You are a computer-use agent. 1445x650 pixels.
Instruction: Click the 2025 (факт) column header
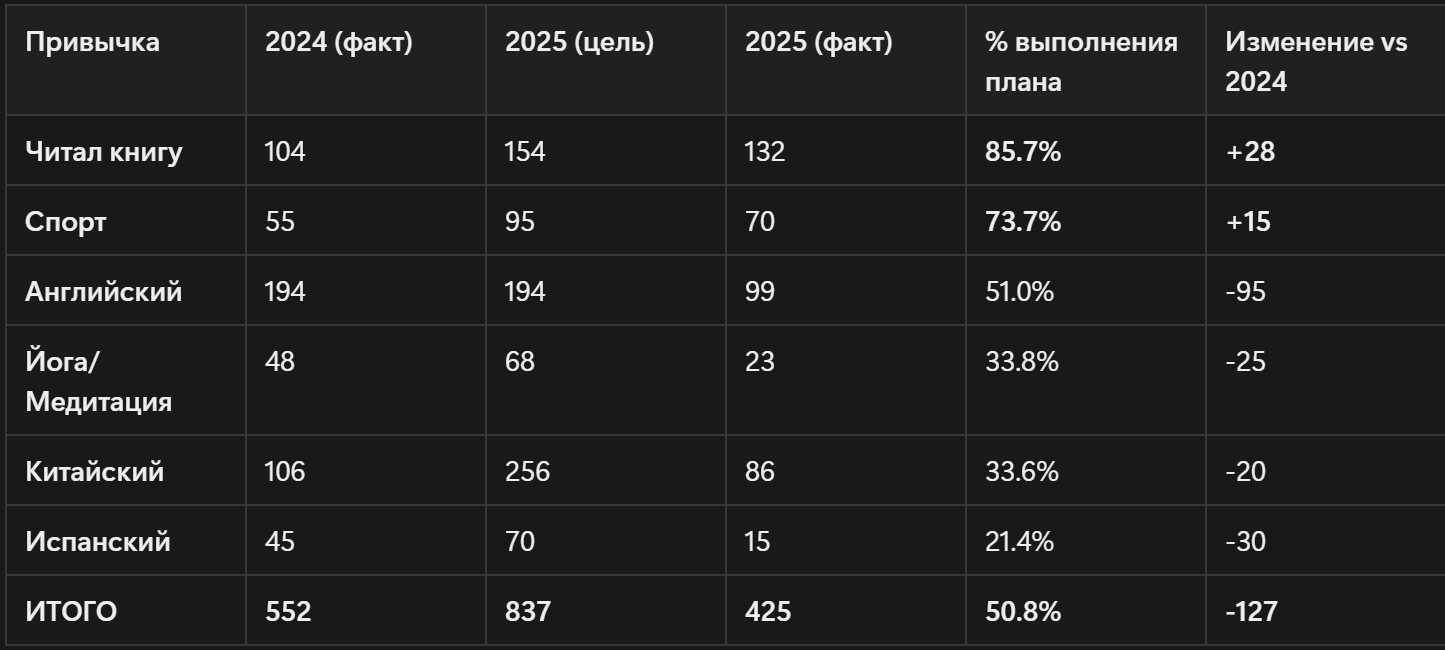click(818, 43)
